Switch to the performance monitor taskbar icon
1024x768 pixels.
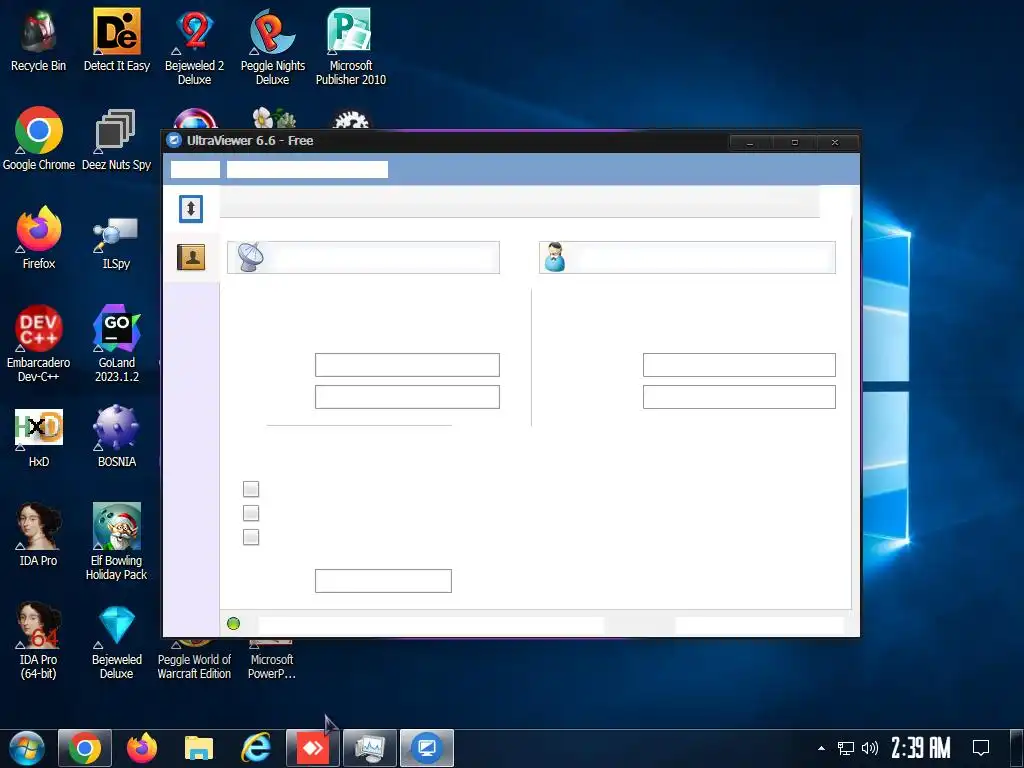coord(370,748)
